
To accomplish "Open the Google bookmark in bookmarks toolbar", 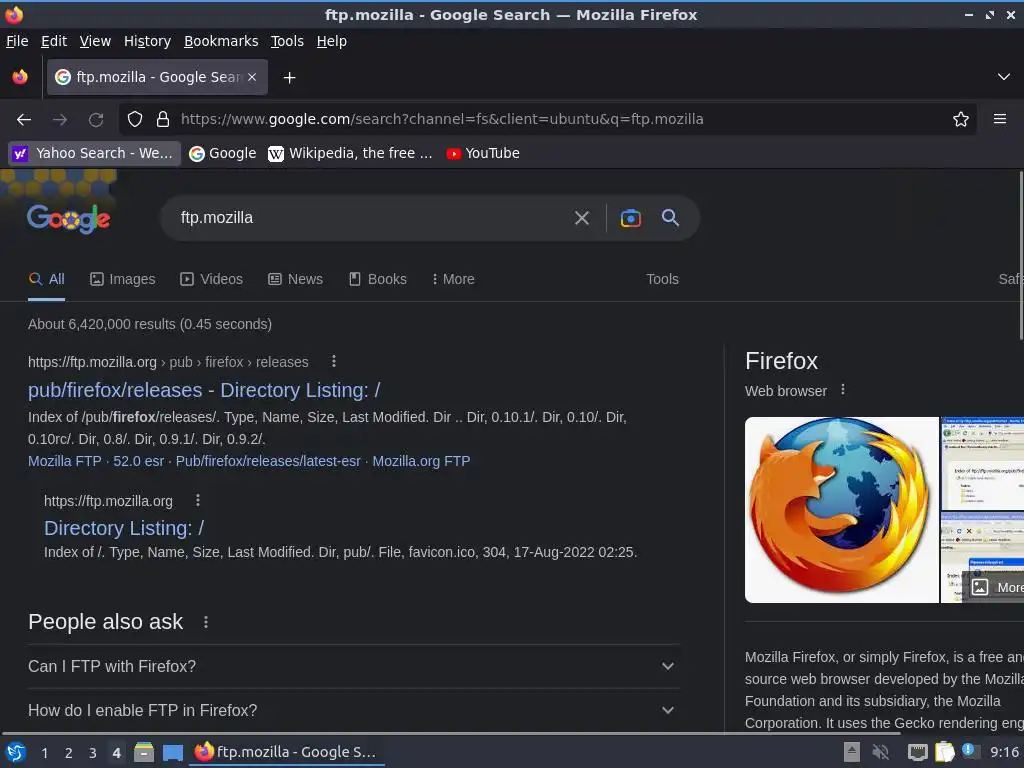I will (x=223, y=153).
